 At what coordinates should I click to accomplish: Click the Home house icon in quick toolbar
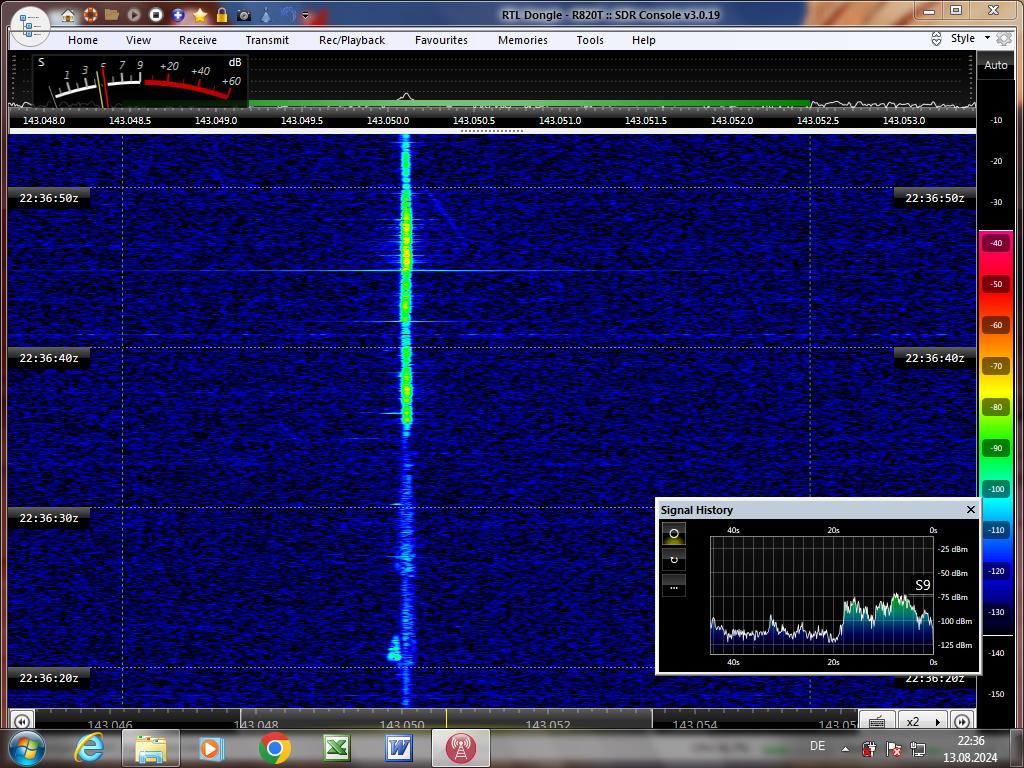[x=68, y=15]
